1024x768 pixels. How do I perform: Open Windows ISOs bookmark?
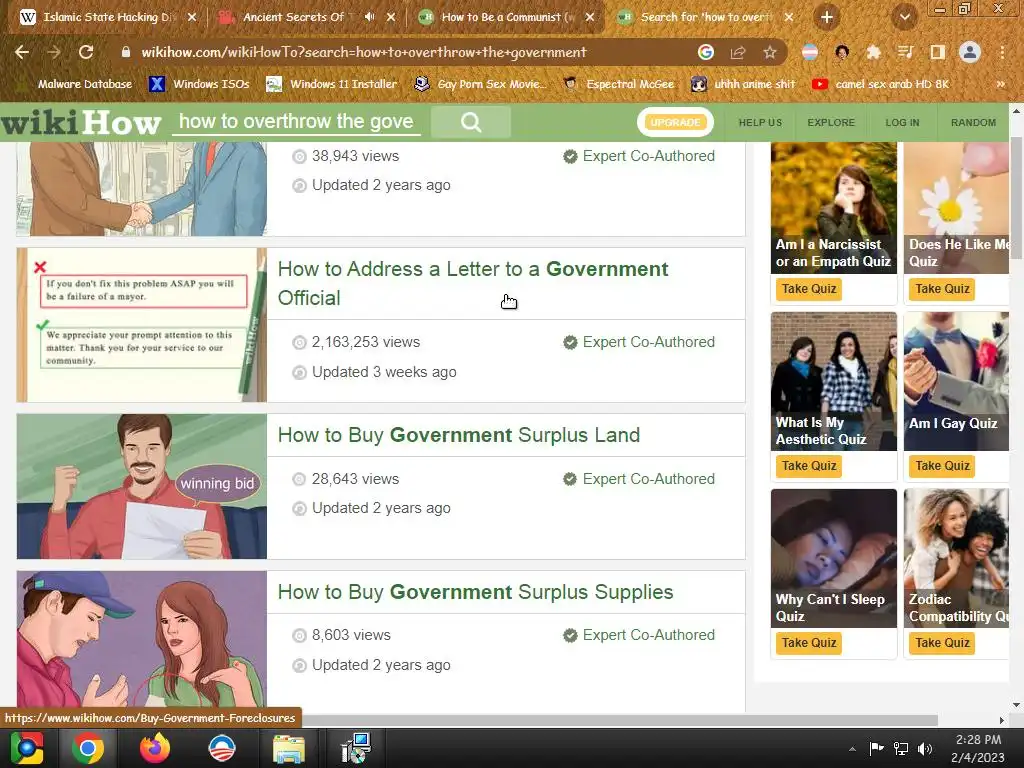tap(199, 84)
